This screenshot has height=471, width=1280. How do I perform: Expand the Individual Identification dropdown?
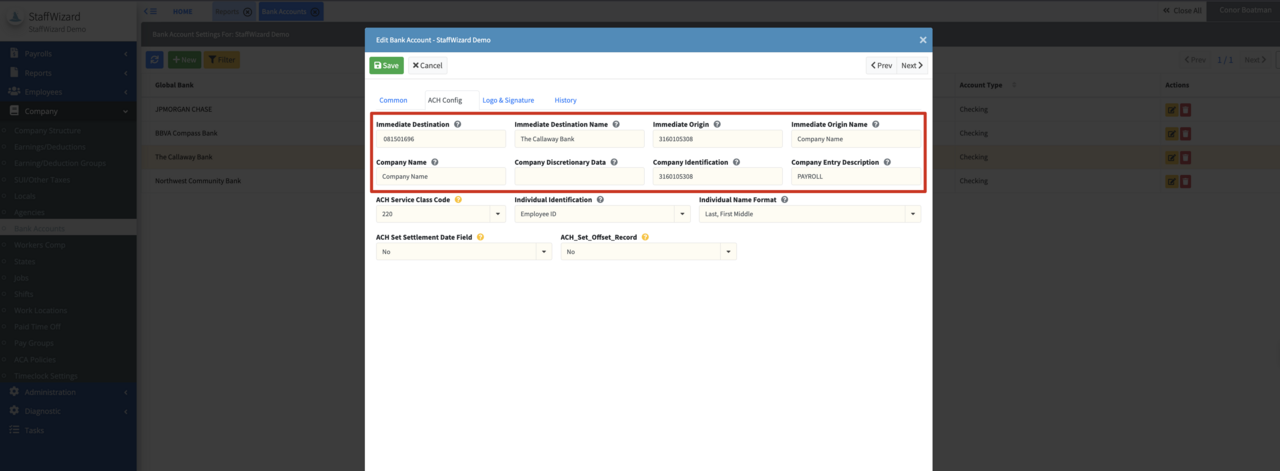(682, 214)
